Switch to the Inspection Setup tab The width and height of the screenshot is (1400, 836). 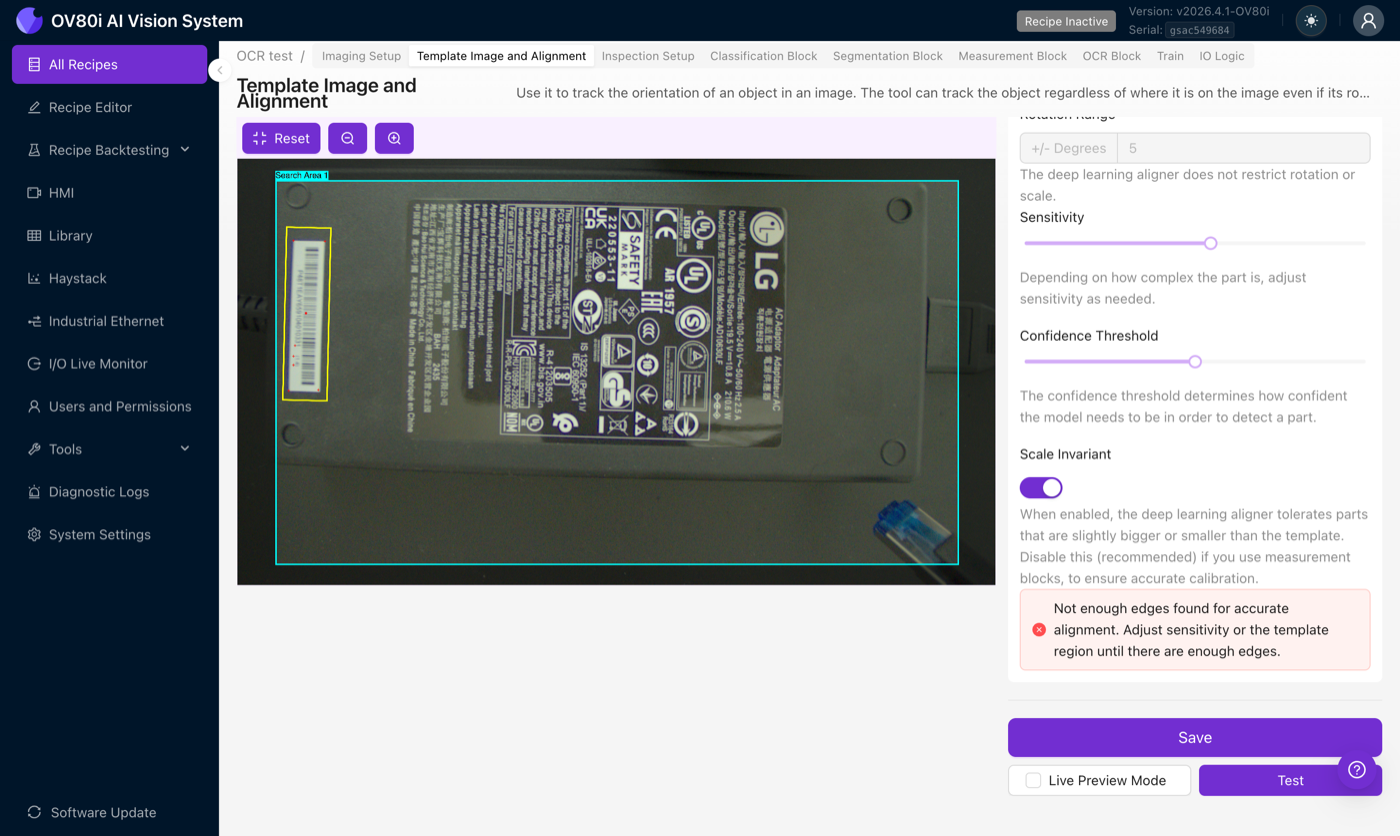(x=648, y=56)
